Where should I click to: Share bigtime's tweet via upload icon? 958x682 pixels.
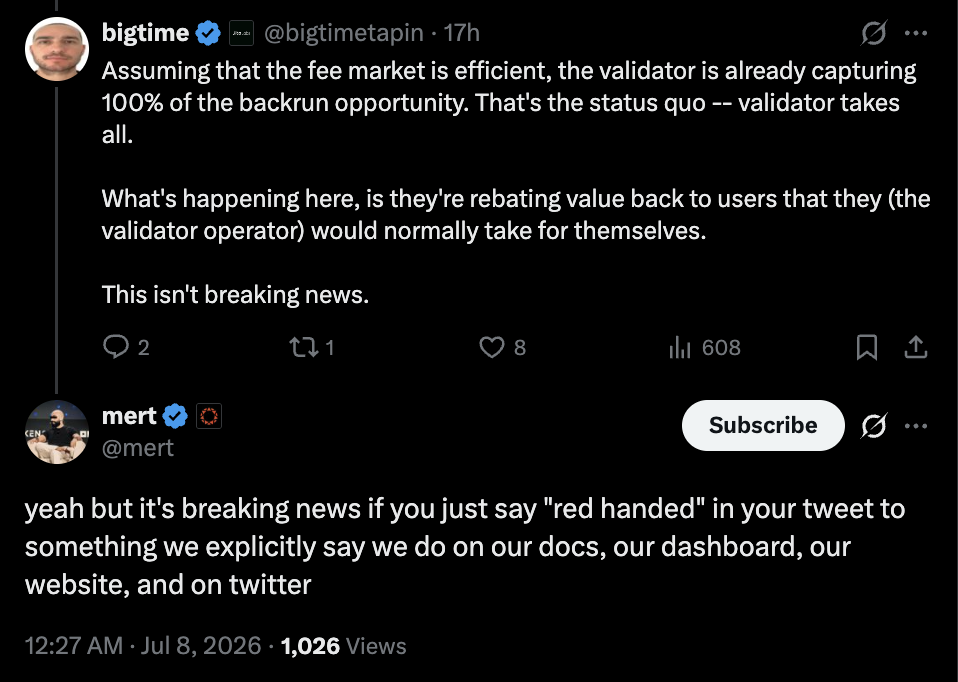(x=916, y=347)
